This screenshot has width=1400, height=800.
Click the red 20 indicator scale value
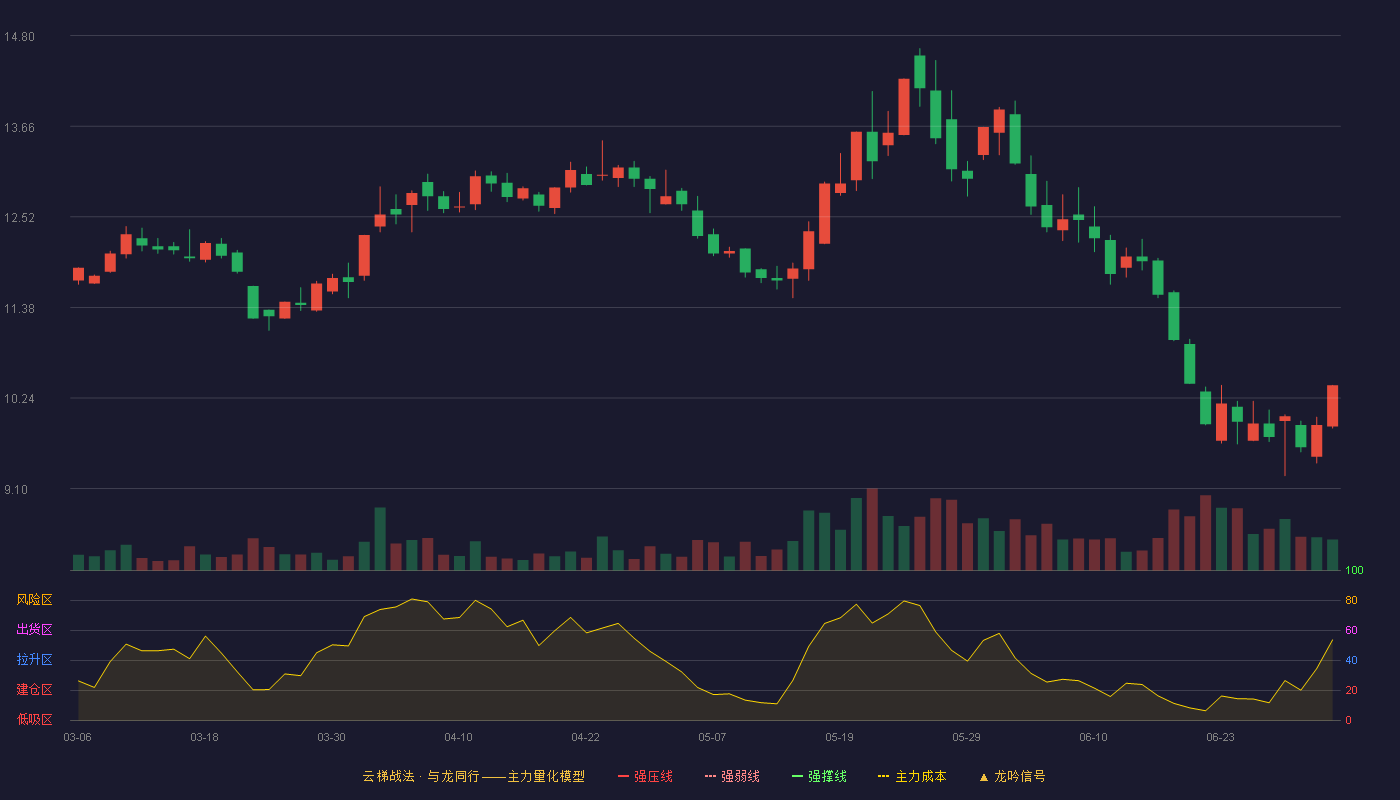tap(1351, 690)
